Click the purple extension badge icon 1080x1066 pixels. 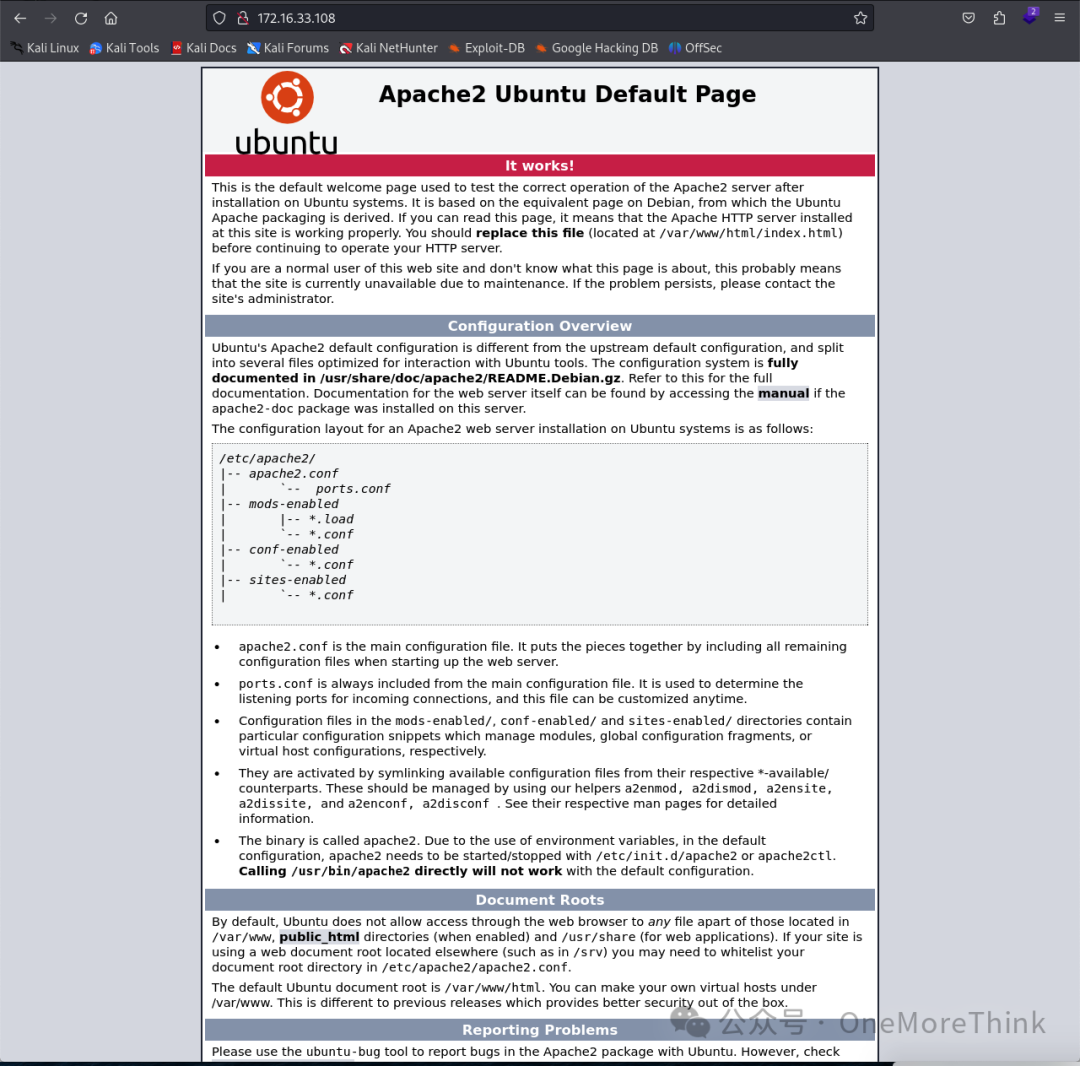pos(1030,17)
